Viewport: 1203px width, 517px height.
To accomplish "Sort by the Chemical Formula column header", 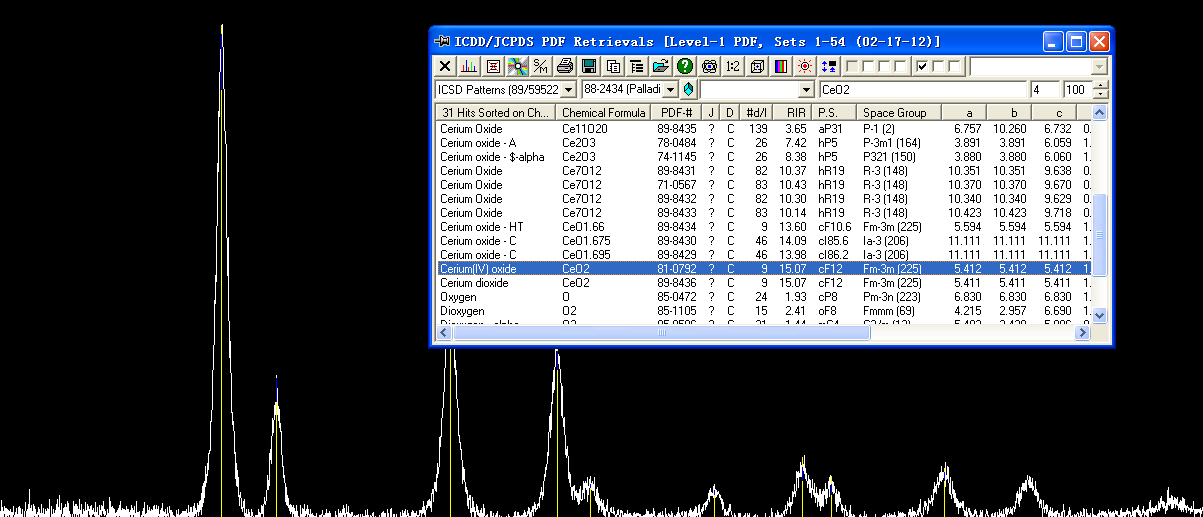I will (x=604, y=113).
